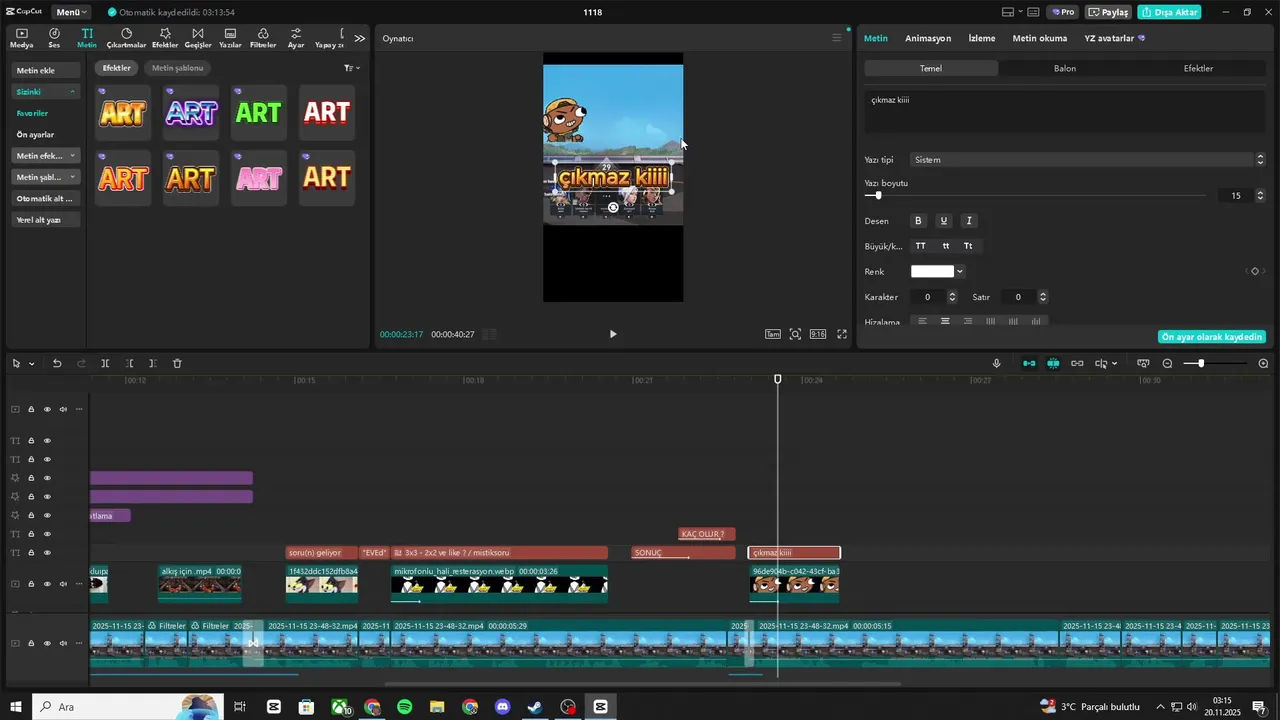Click the white Renk color swatch

click(932, 271)
